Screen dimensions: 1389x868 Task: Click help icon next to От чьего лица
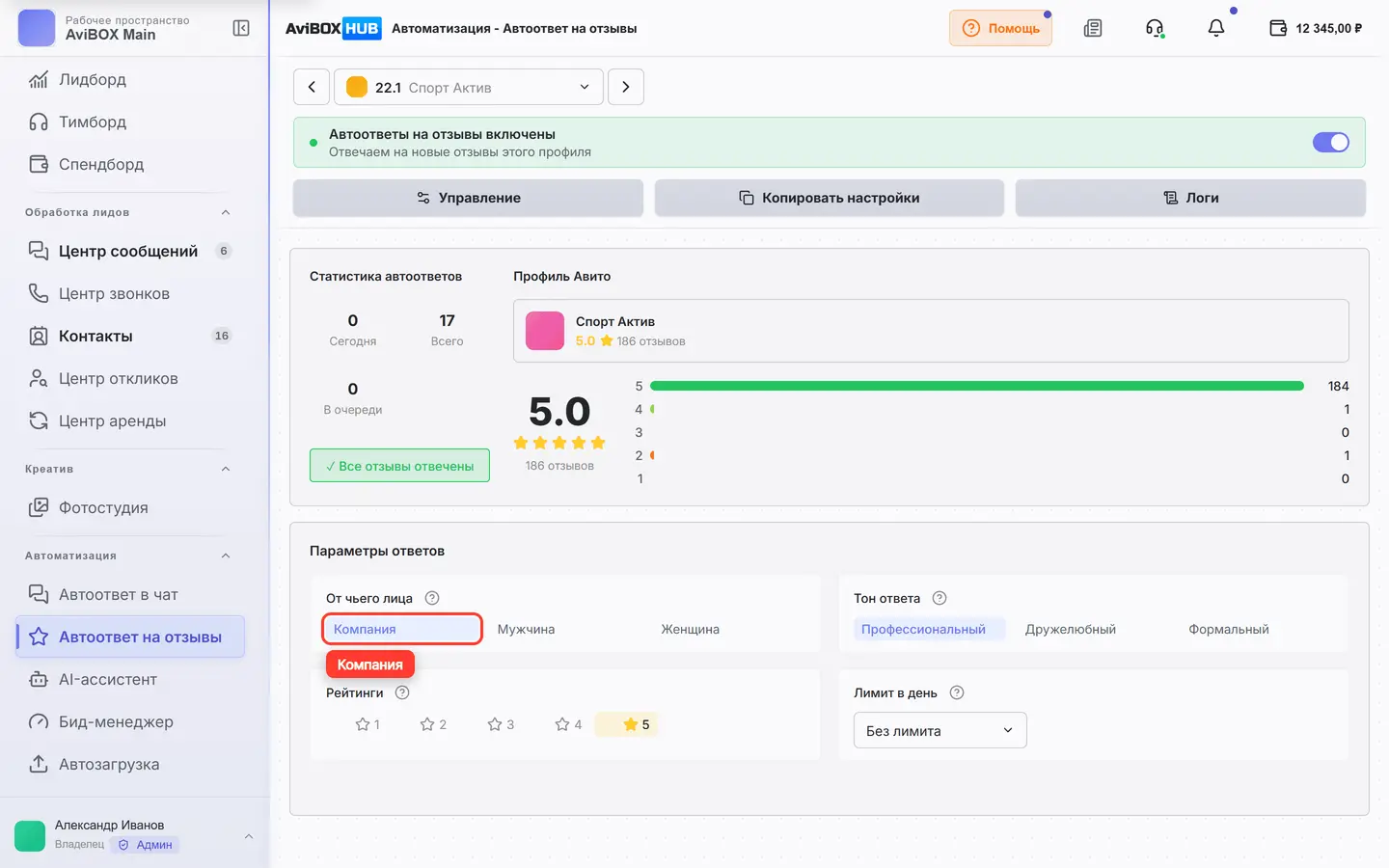pos(432,598)
